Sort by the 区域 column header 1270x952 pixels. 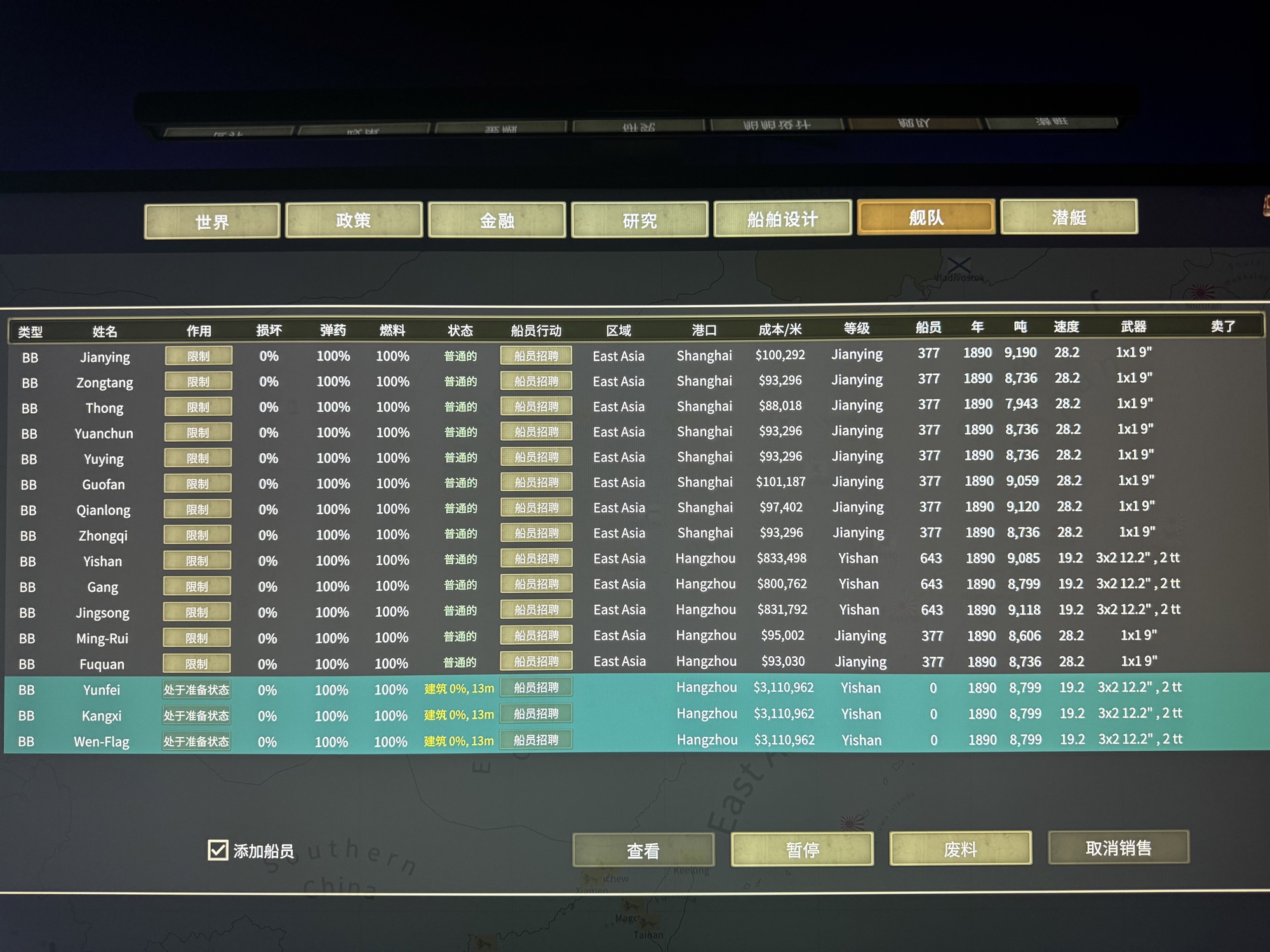pyautogui.click(x=618, y=330)
